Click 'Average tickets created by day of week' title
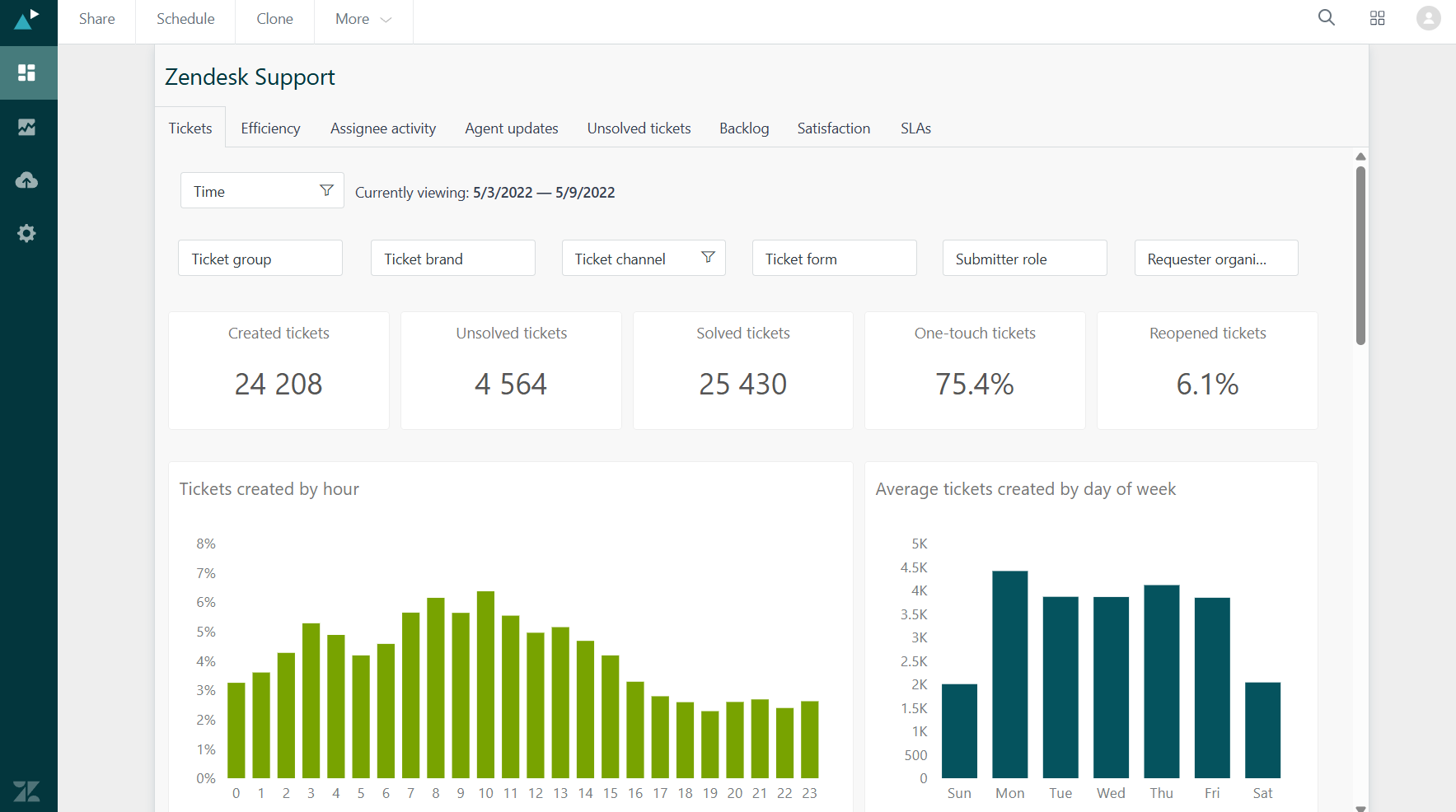The height and width of the screenshot is (812, 1456). pyautogui.click(x=1026, y=488)
